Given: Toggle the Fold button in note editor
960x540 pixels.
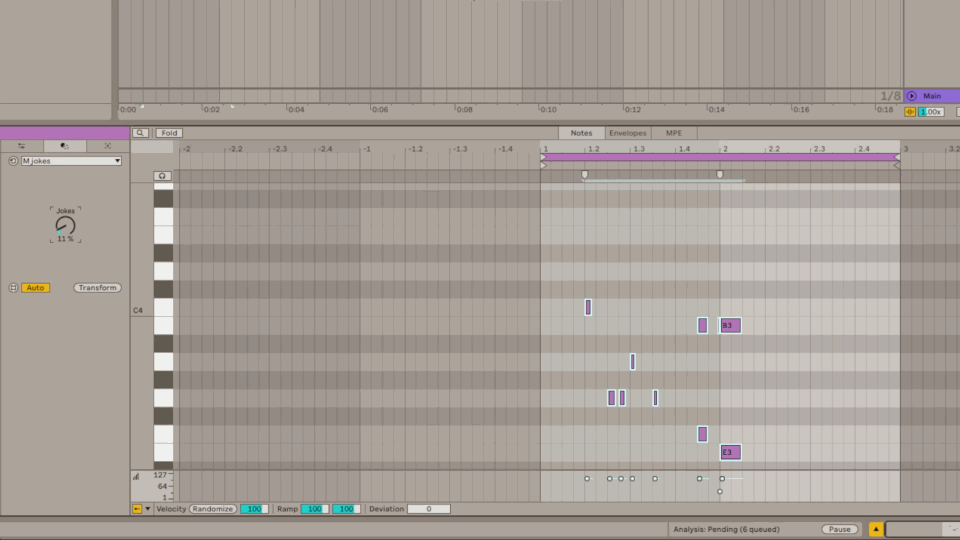Looking at the screenshot, I should (168, 133).
